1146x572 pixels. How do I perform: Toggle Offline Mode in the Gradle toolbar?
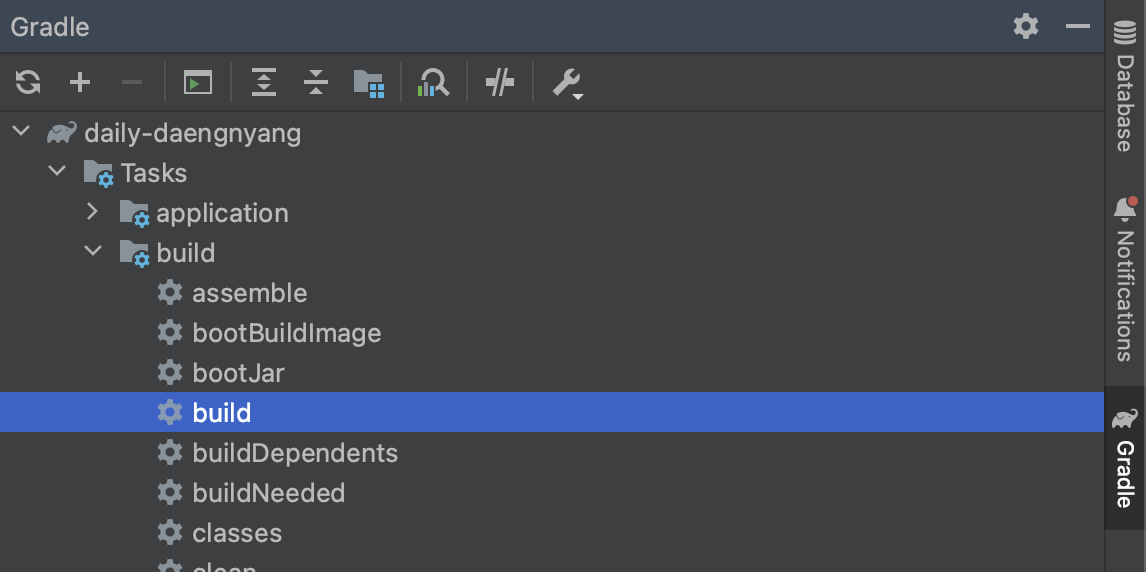pyautogui.click(x=499, y=82)
